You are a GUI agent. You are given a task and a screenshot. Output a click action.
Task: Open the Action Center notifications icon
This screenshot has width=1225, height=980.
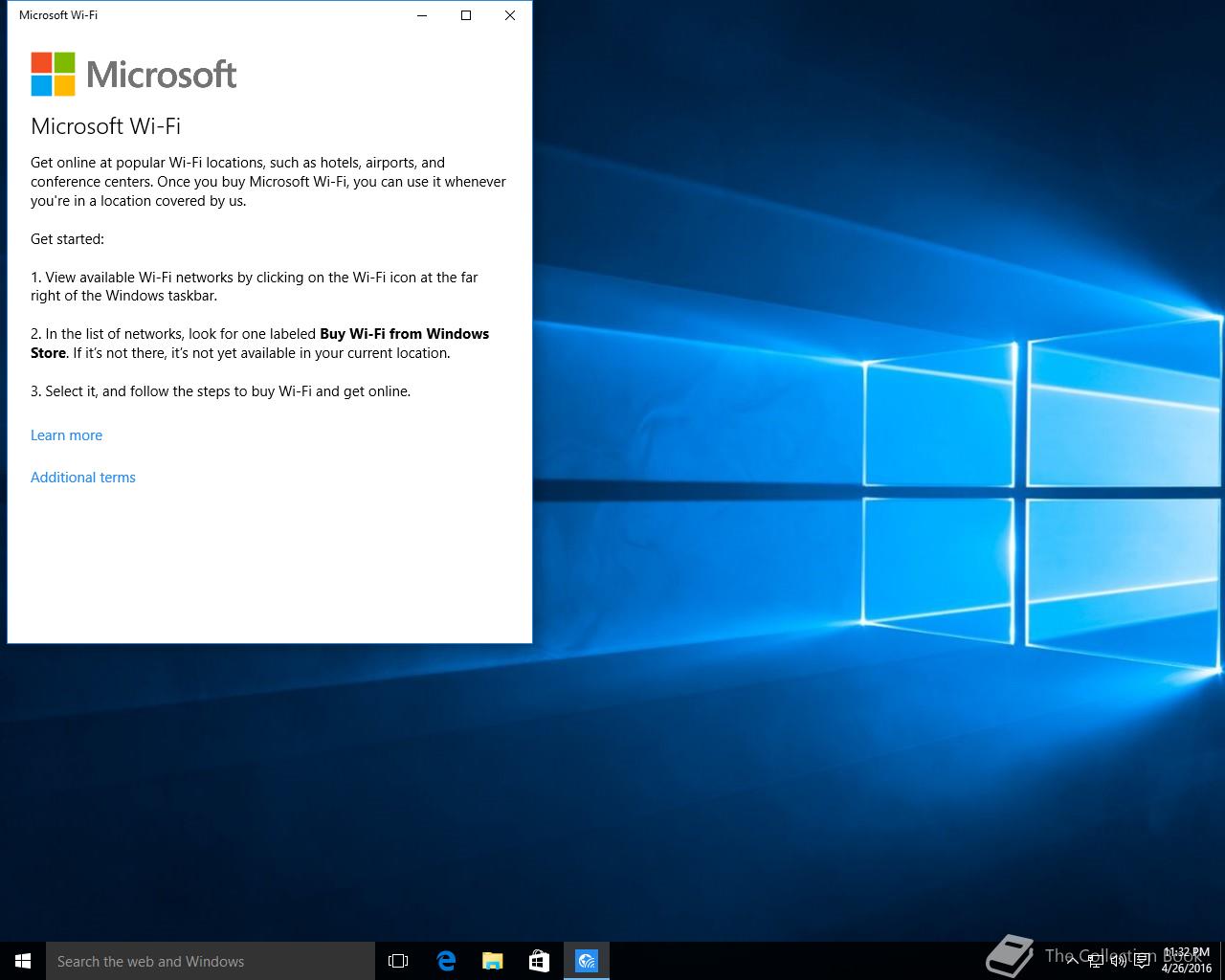1142,961
